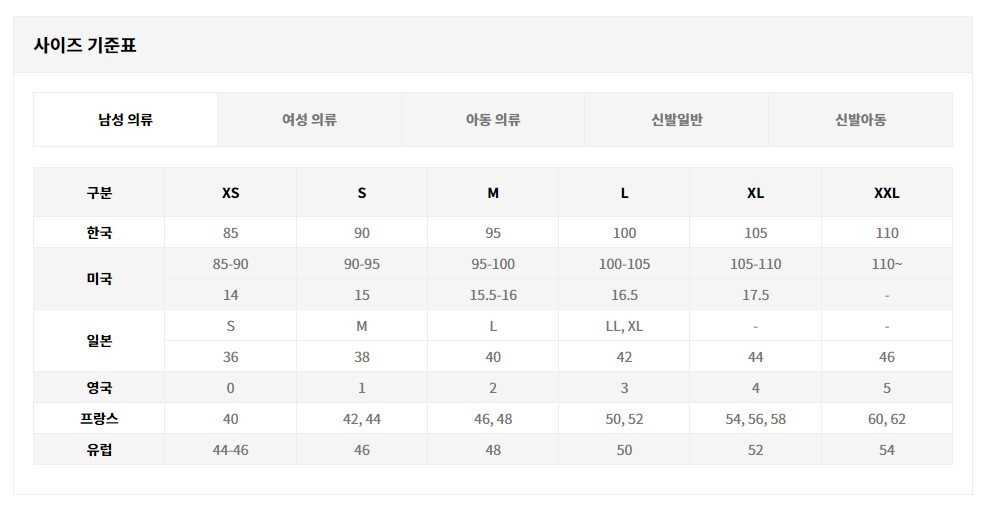This screenshot has height=511, width=988.
Task: Switch to the 여성 의류 tab
Action: 309,120
